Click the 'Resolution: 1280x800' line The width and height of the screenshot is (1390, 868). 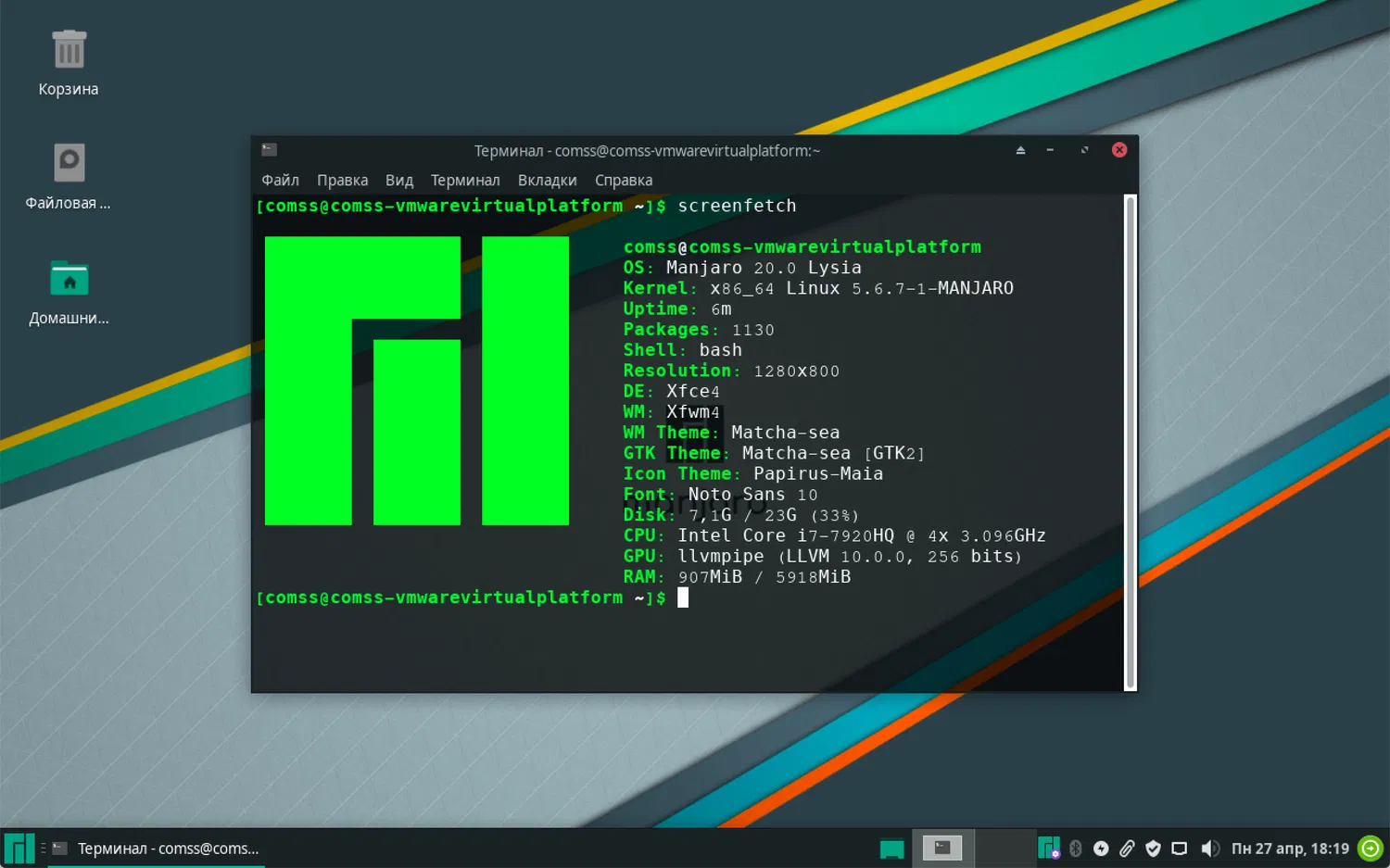(x=731, y=371)
